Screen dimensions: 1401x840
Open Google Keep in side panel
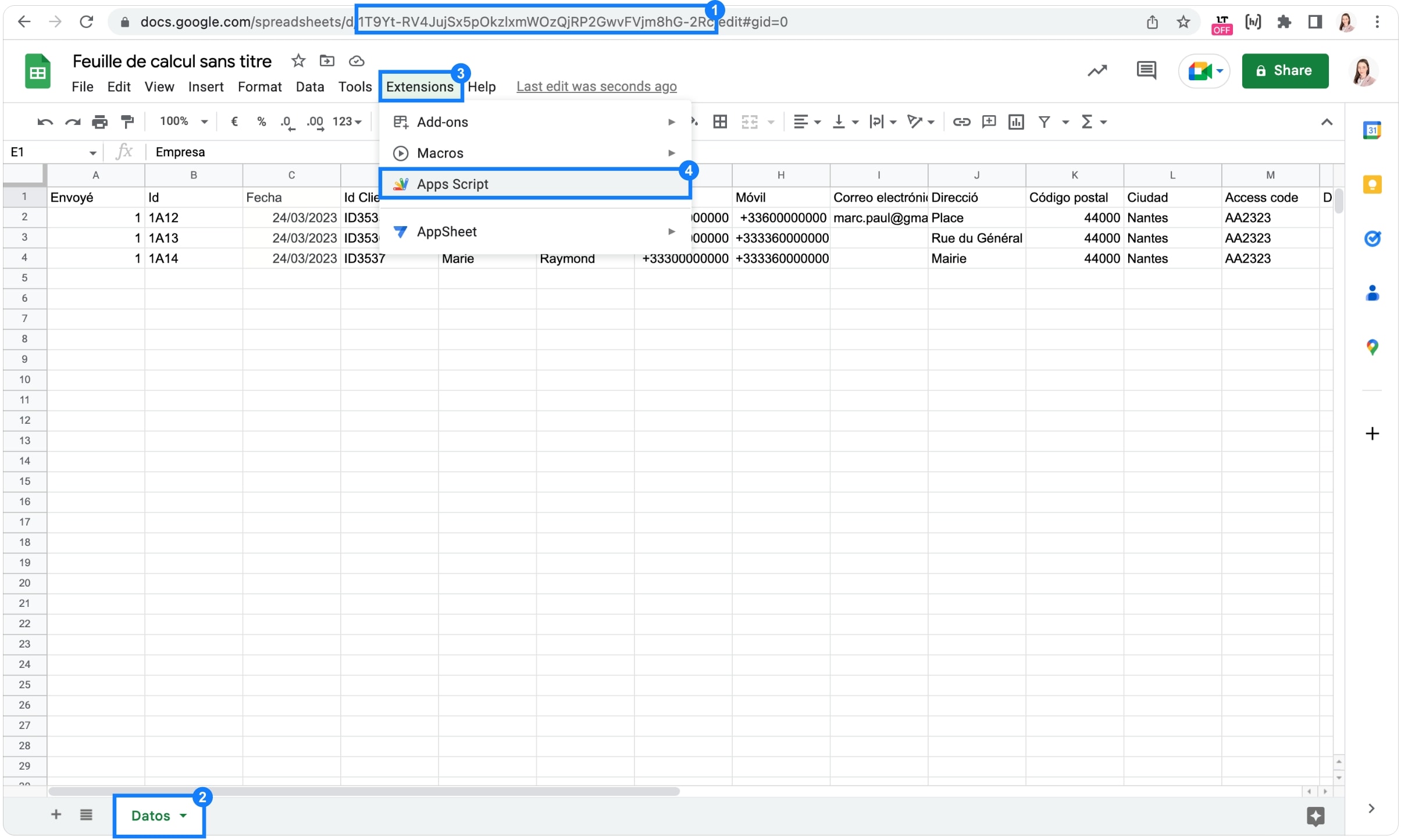1373,185
